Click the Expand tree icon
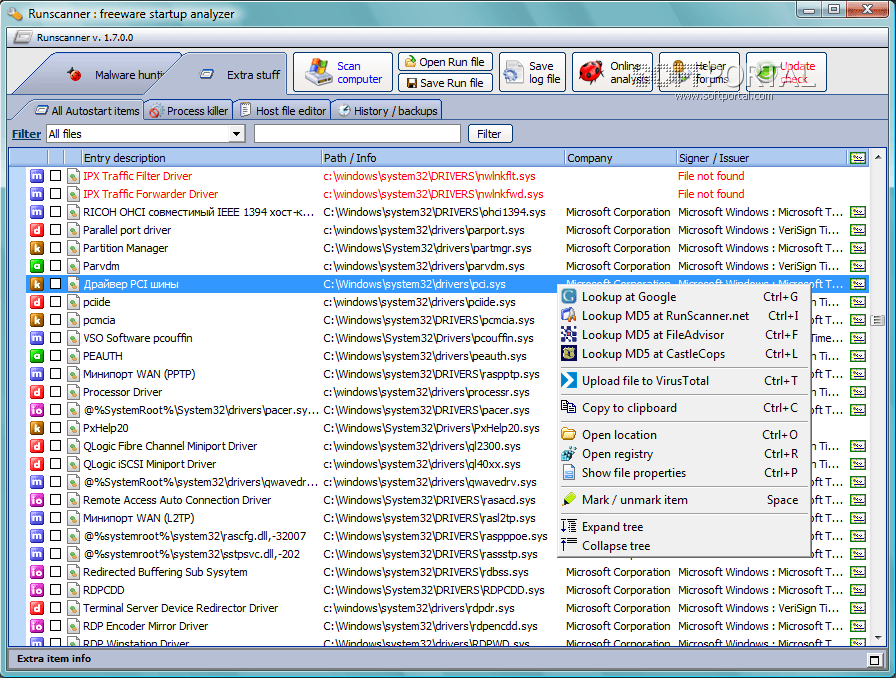This screenshot has width=896, height=678. click(x=569, y=526)
